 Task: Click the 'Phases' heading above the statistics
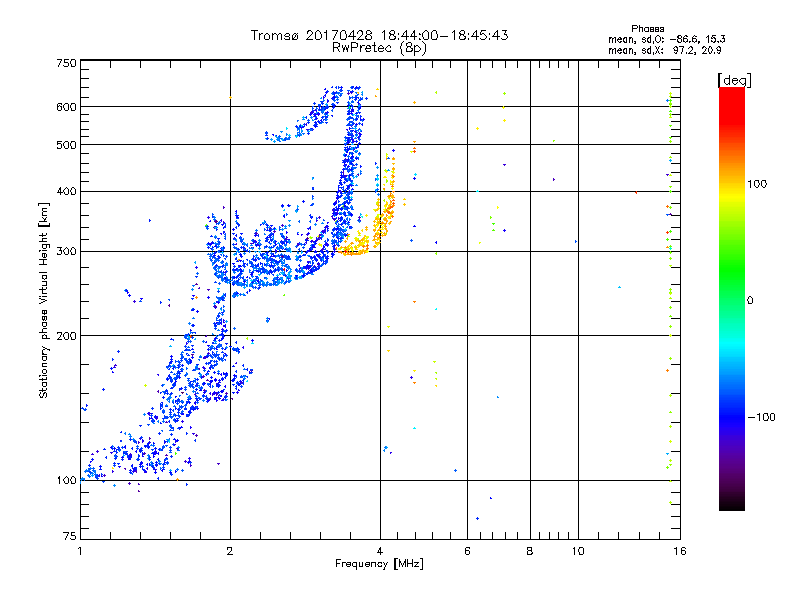pos(647,29)
